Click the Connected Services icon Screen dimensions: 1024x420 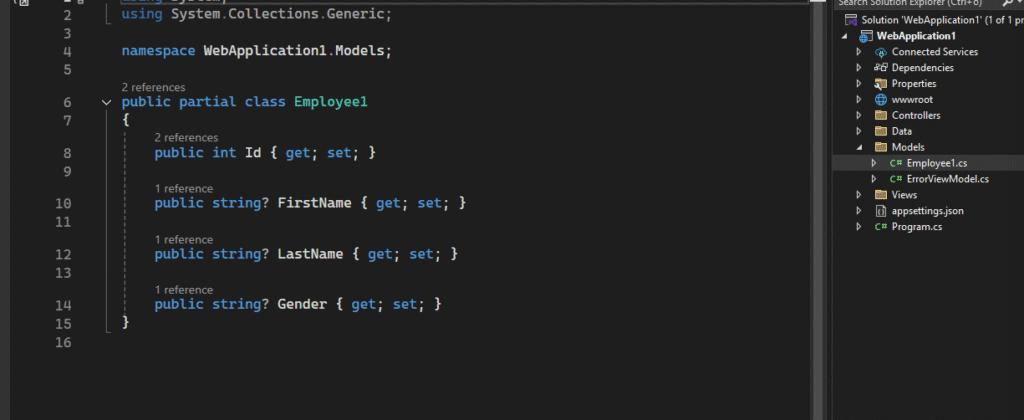[881, 52]
